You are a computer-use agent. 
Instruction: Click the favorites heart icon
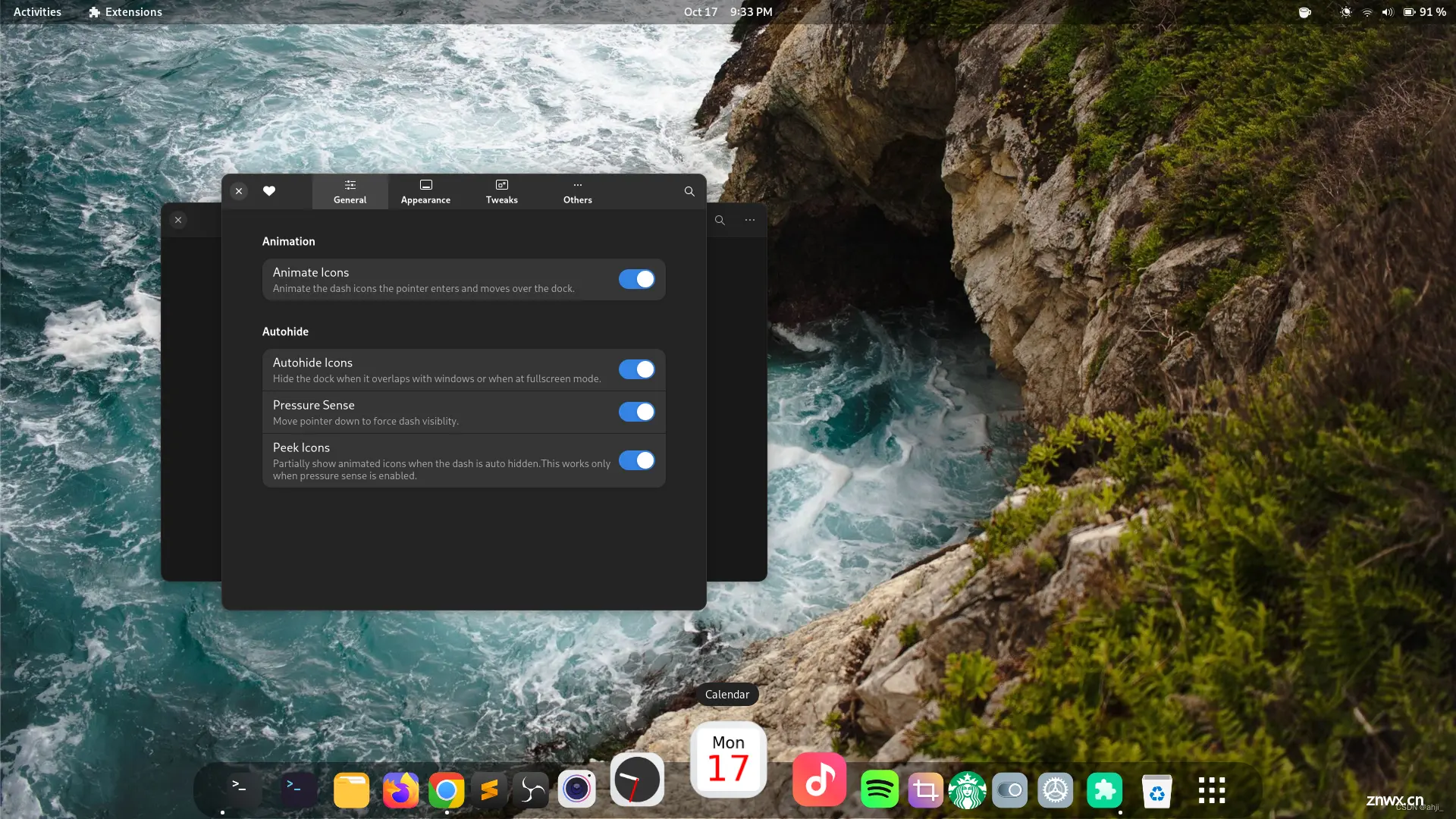pos(269,191)
